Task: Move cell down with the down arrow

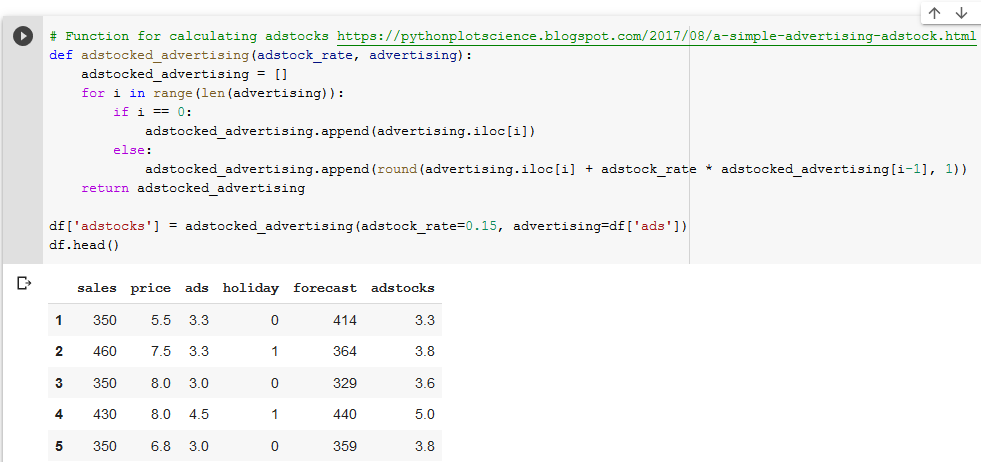Action: (x=962, y=13)
